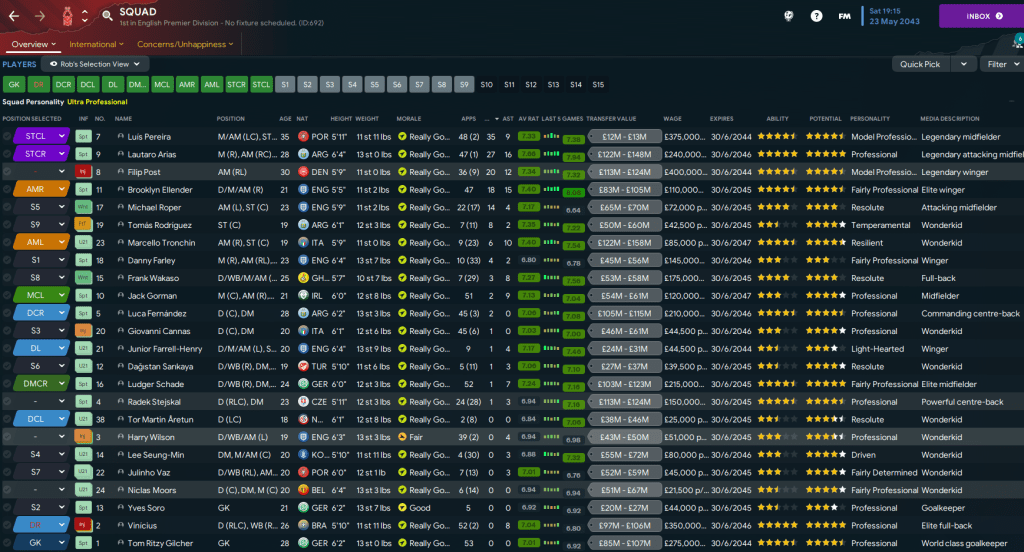1024x552 pixels.
Task: Check the selection circle for Jack Gorman
Action: point(8,296)
